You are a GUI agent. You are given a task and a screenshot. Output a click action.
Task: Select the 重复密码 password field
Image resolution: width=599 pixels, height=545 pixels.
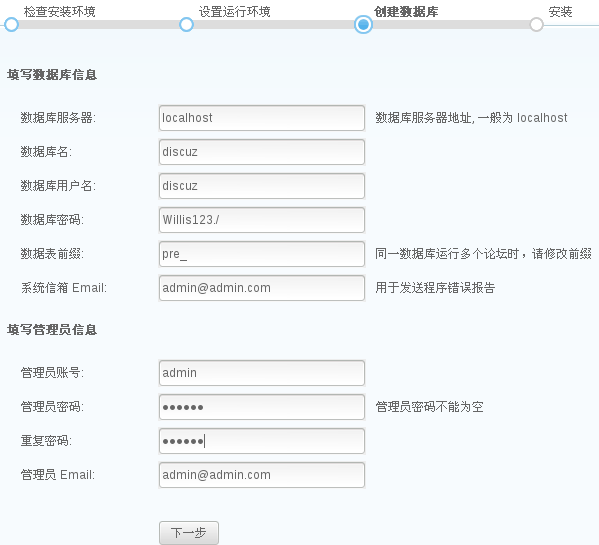[262, 441]
